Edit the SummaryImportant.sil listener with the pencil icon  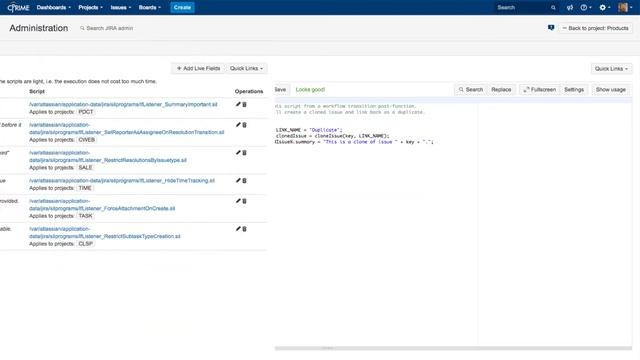(238, 104)
